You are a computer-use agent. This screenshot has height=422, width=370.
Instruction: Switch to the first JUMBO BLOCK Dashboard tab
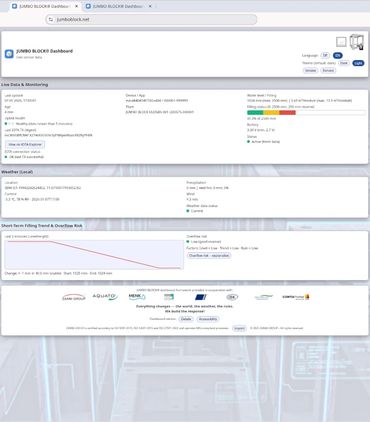coord(45,6)
